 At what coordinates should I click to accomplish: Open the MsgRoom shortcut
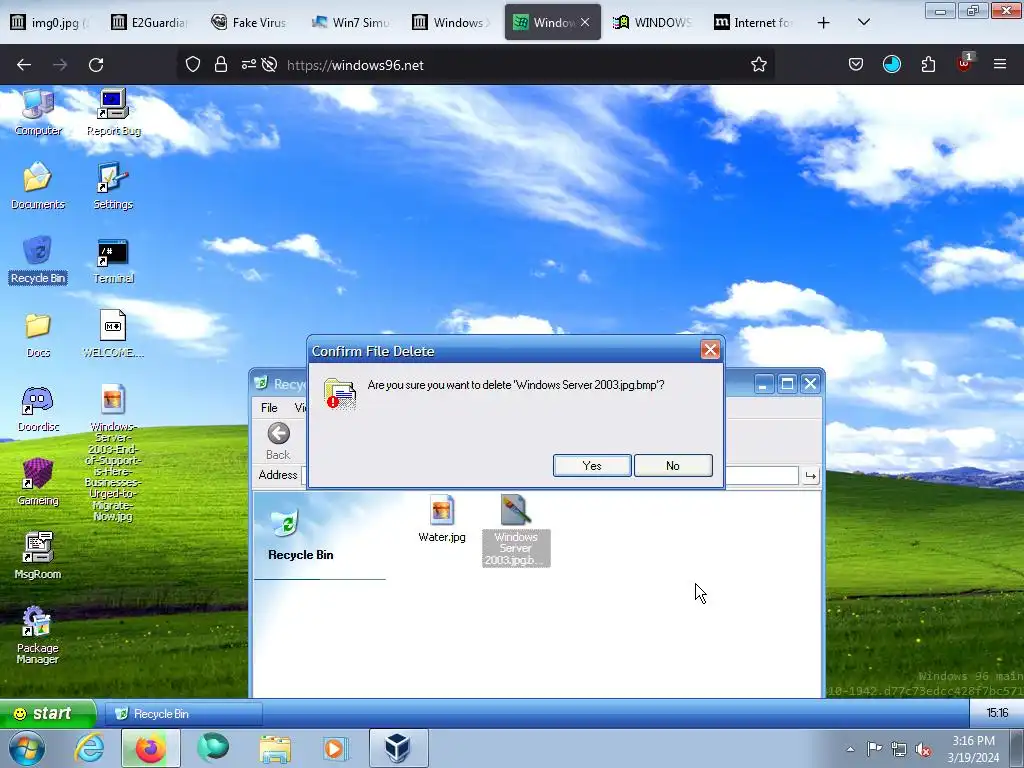[x=38, y=556]
